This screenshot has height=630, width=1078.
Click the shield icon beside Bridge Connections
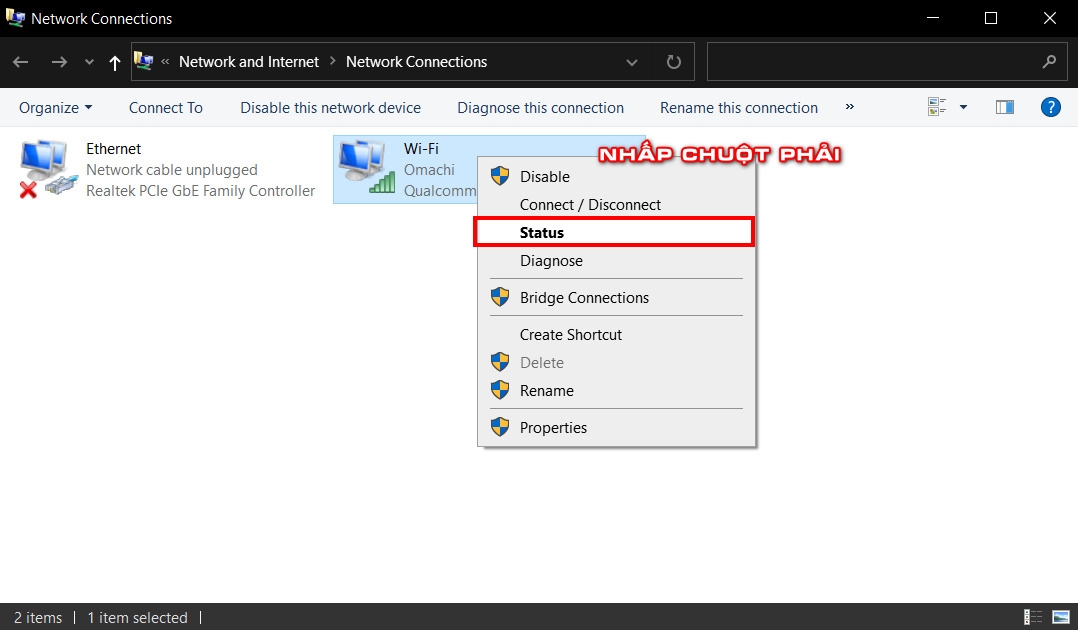tap(500, 297)
